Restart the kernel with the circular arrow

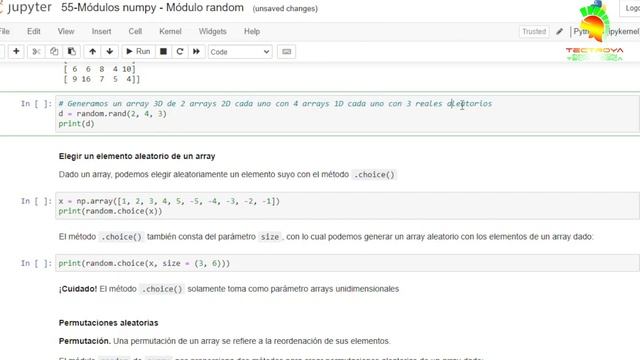180,51
